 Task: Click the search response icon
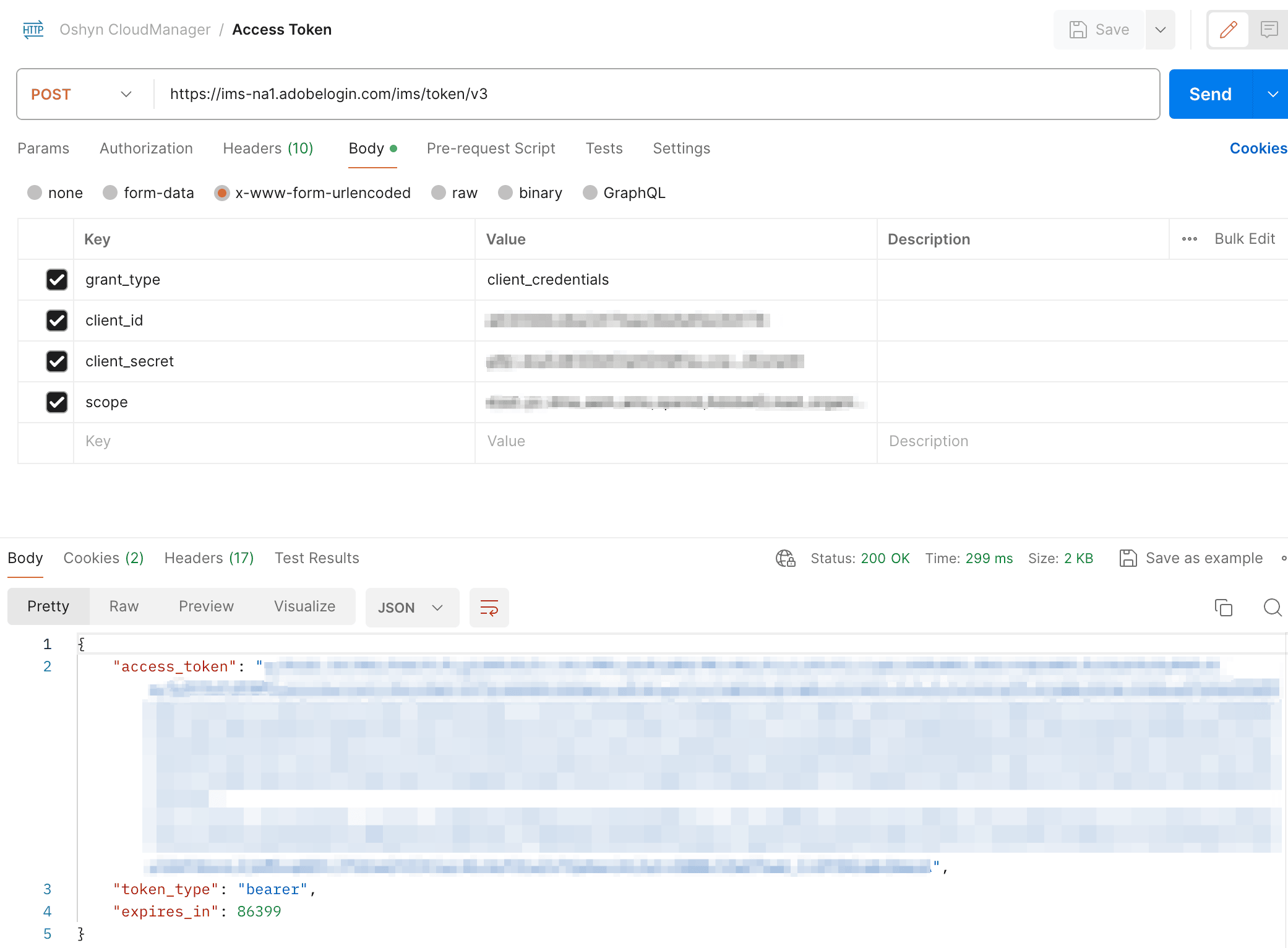tap(1272, 608)
